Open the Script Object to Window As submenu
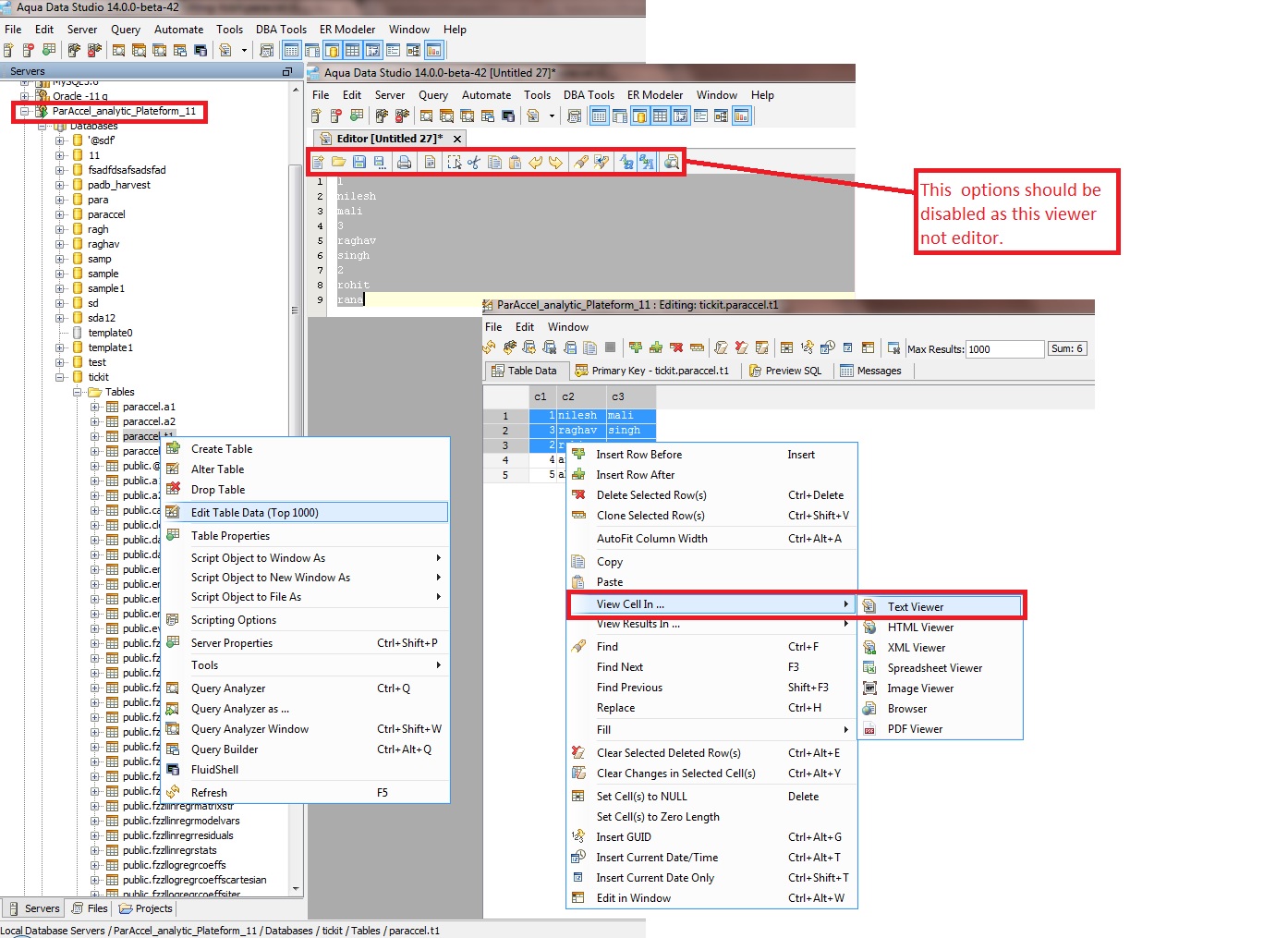 (x=305, y=558)
